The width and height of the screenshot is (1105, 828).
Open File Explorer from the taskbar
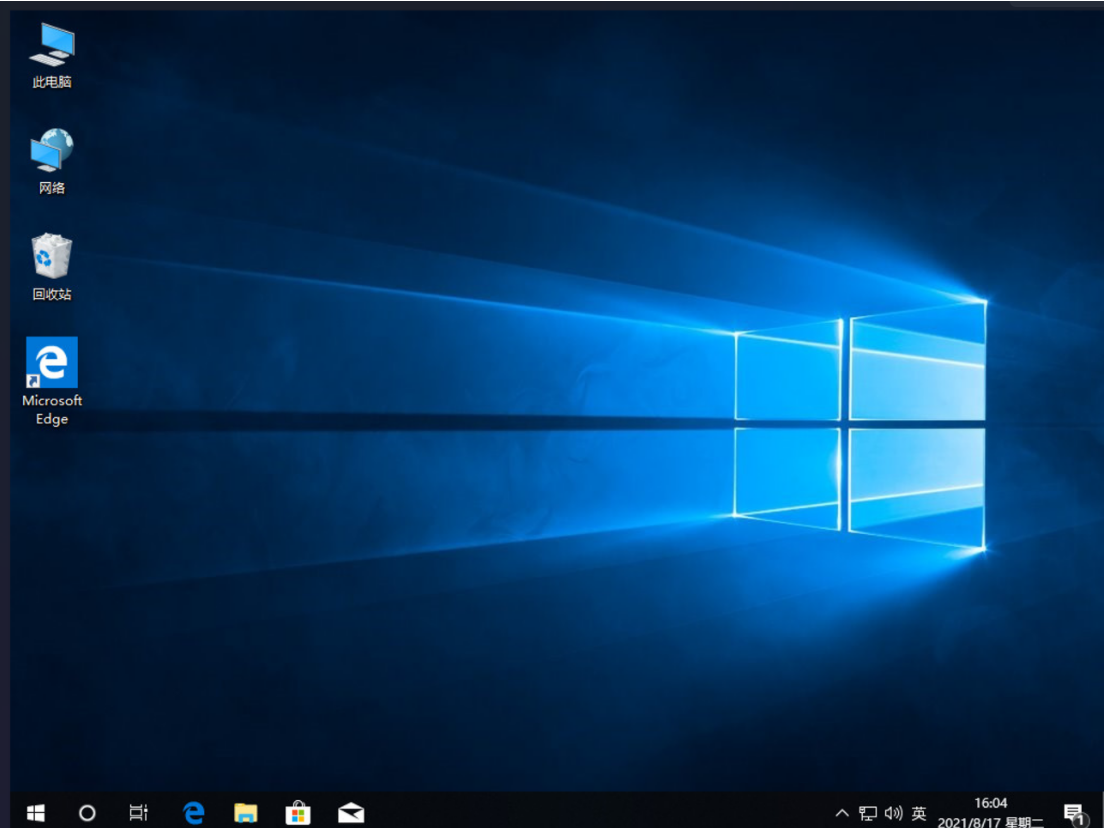pos(246,812)
